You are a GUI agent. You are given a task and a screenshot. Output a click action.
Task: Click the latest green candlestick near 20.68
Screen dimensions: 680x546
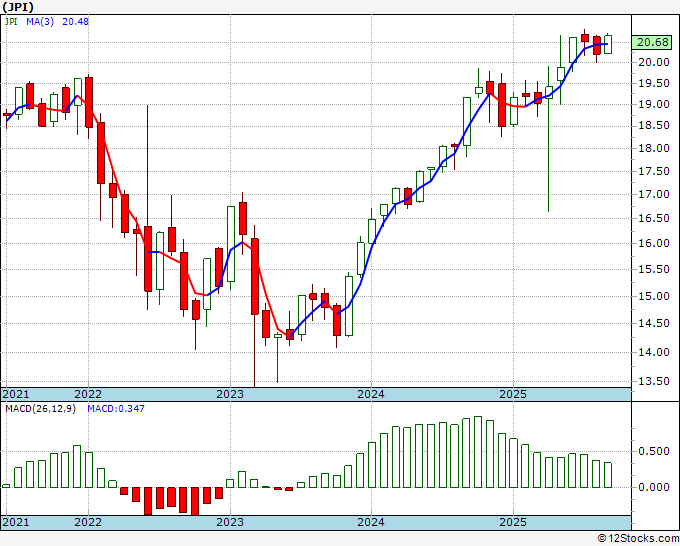[608, 44]
